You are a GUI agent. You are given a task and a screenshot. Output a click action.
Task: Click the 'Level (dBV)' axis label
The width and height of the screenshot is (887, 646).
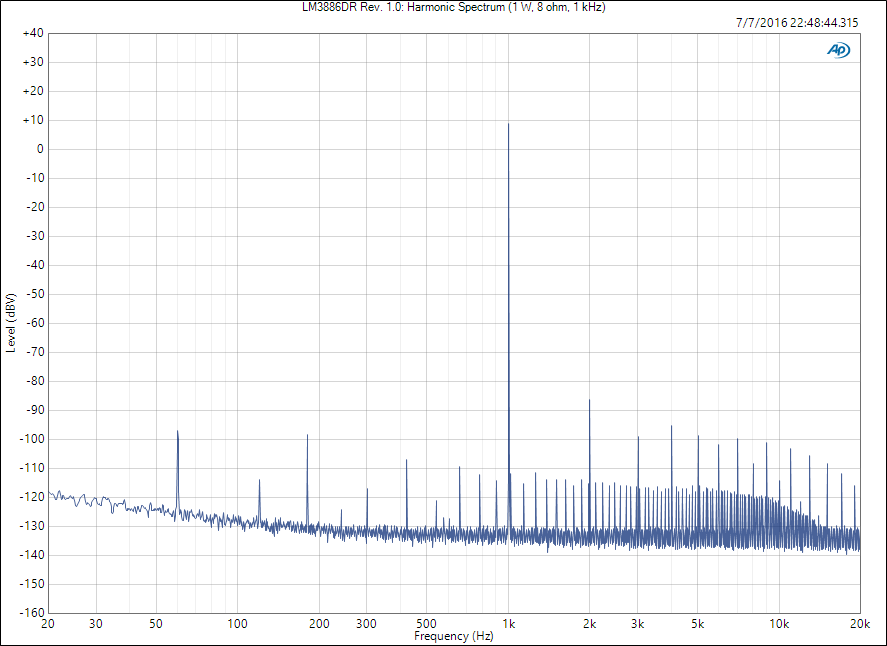11,323
